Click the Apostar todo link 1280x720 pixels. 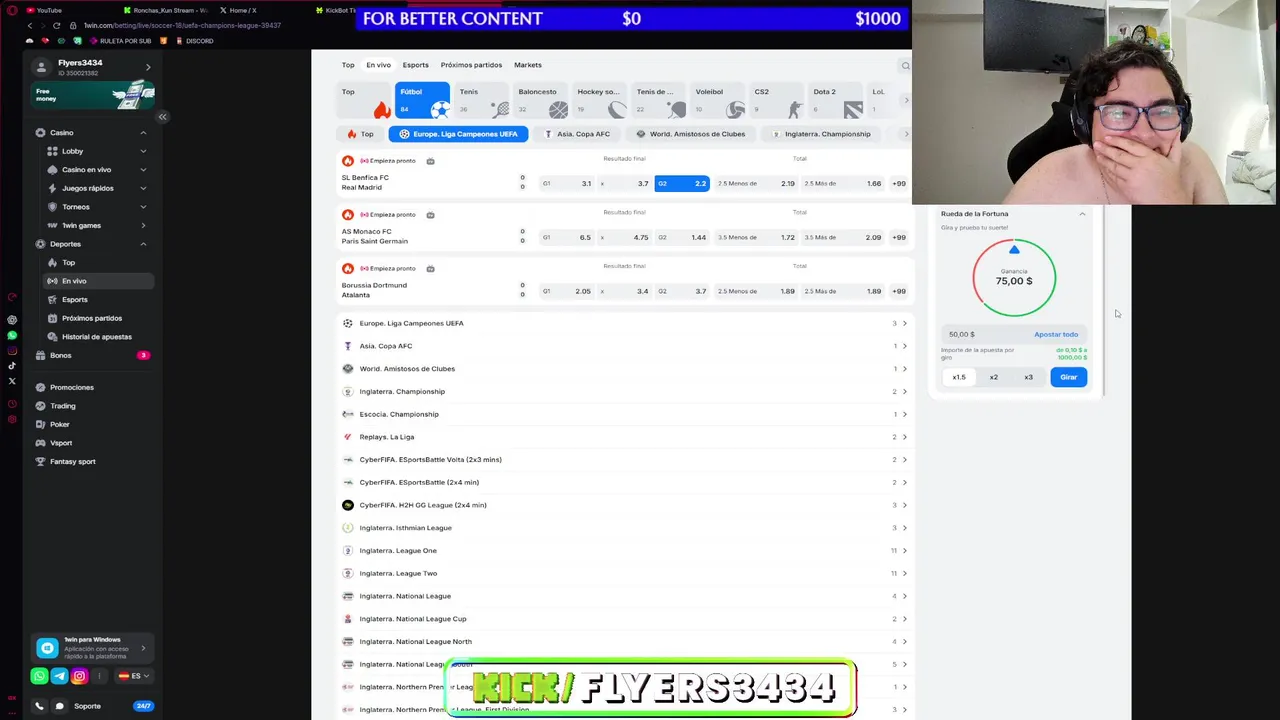pos(1056,334)
